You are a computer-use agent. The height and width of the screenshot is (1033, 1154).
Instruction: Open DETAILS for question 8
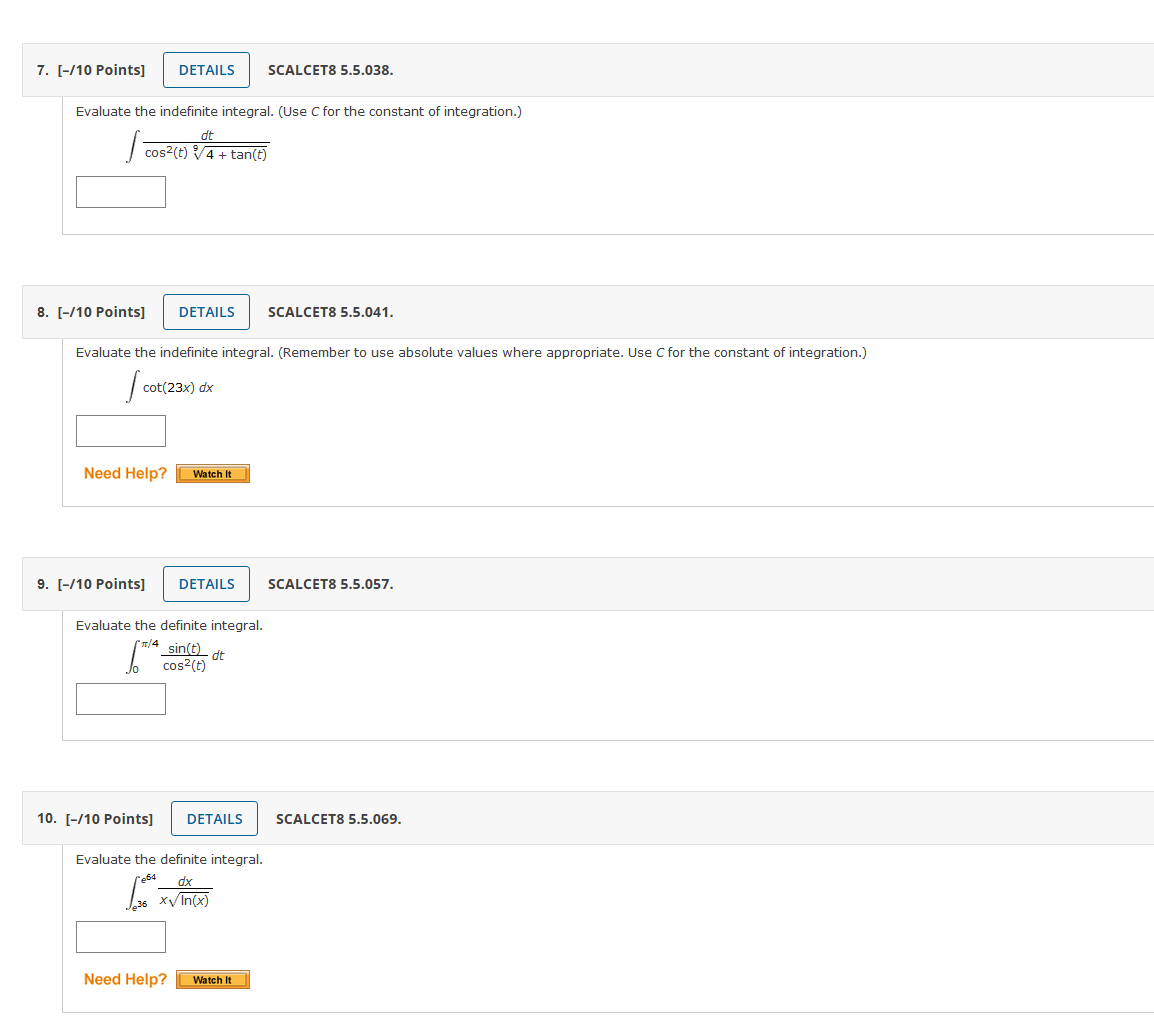206,311
